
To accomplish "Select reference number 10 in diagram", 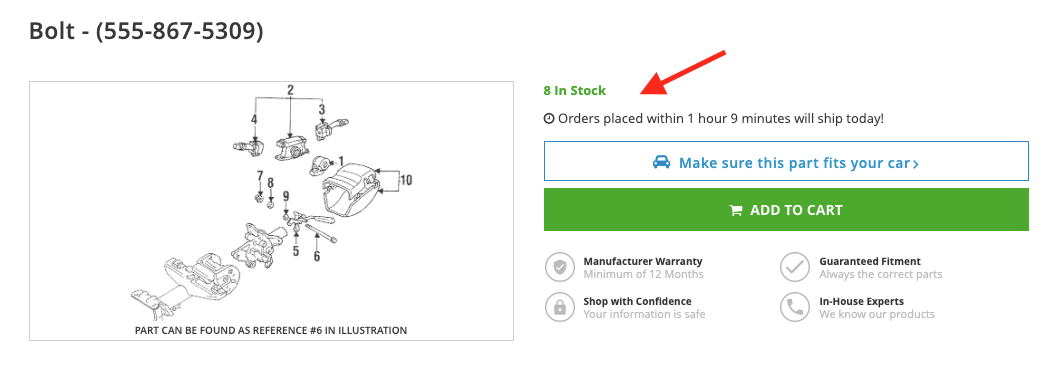I will [x=406, y=179].
